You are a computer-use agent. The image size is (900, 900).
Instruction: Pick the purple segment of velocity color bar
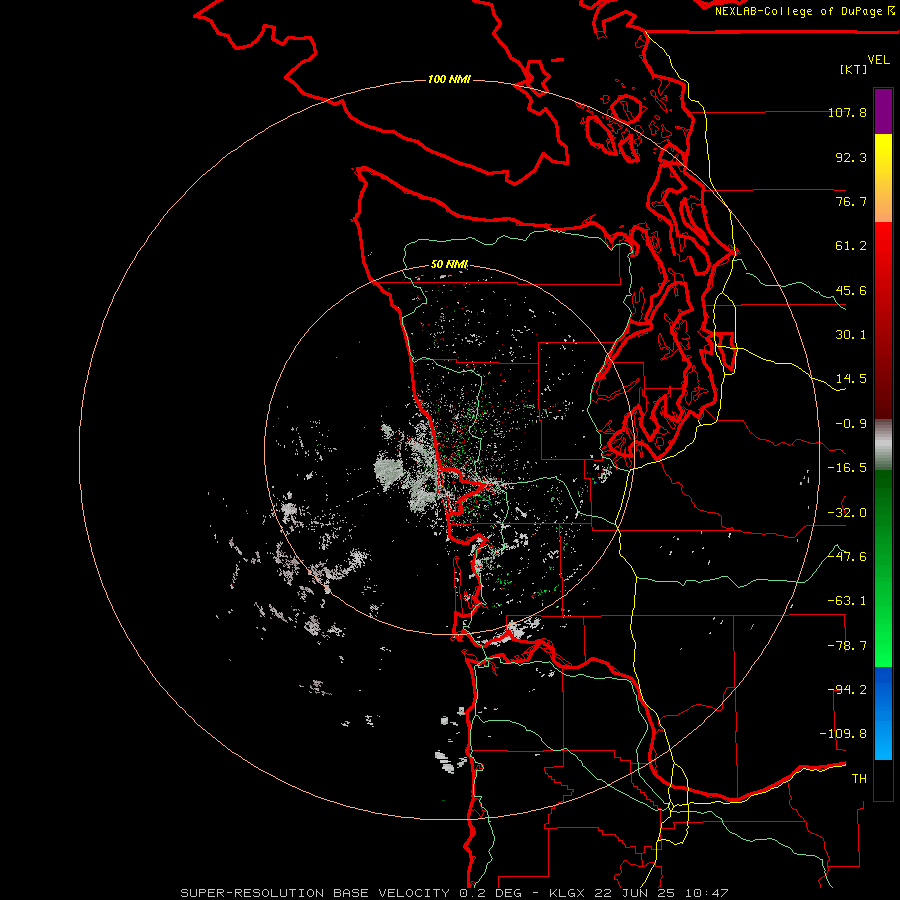[883, 111]
